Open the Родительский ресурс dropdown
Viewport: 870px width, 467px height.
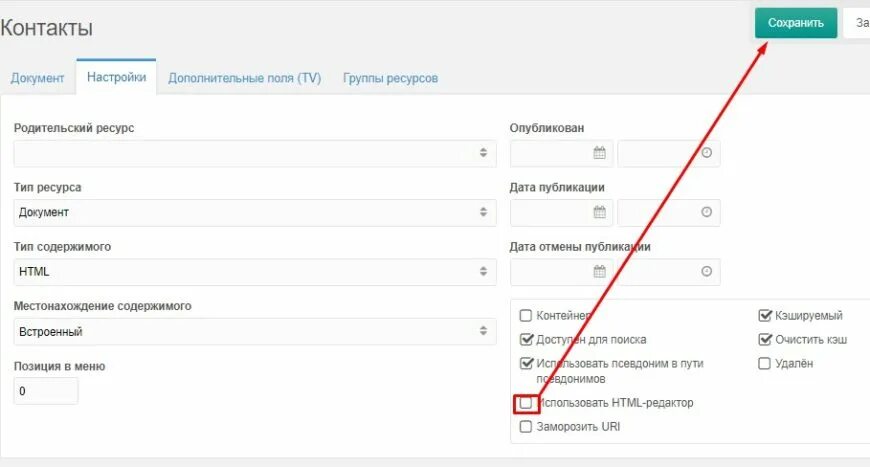(255, 153)
